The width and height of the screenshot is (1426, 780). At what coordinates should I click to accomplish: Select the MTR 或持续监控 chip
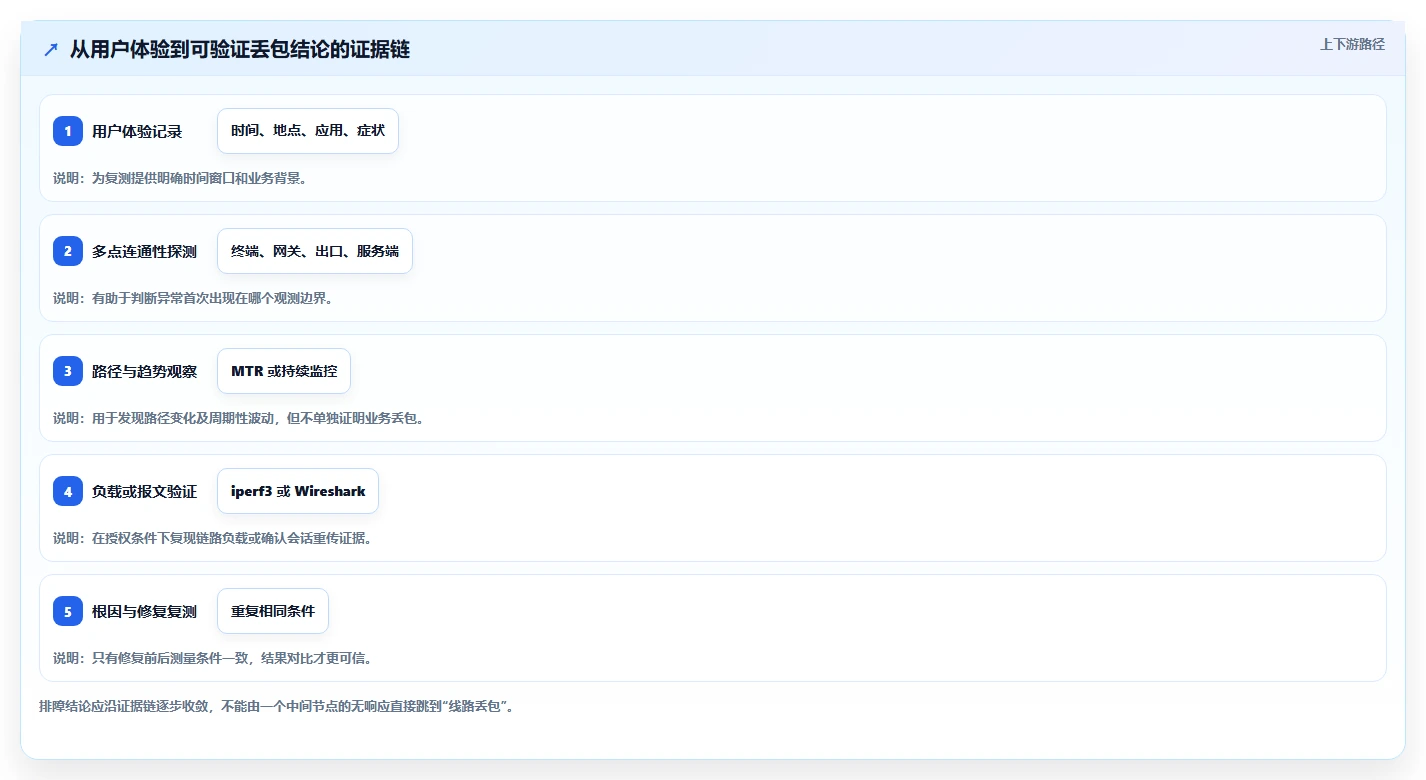pyautogui.click(x=284, y=371)
